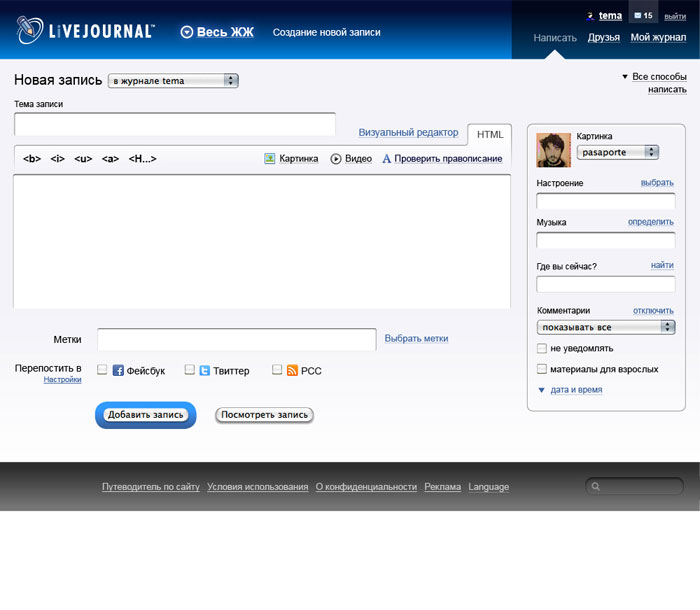The image size is (700, 610).
Task: Open the в журнале tema dropdown
Action: pyautogui.click(x=173, y=81)
